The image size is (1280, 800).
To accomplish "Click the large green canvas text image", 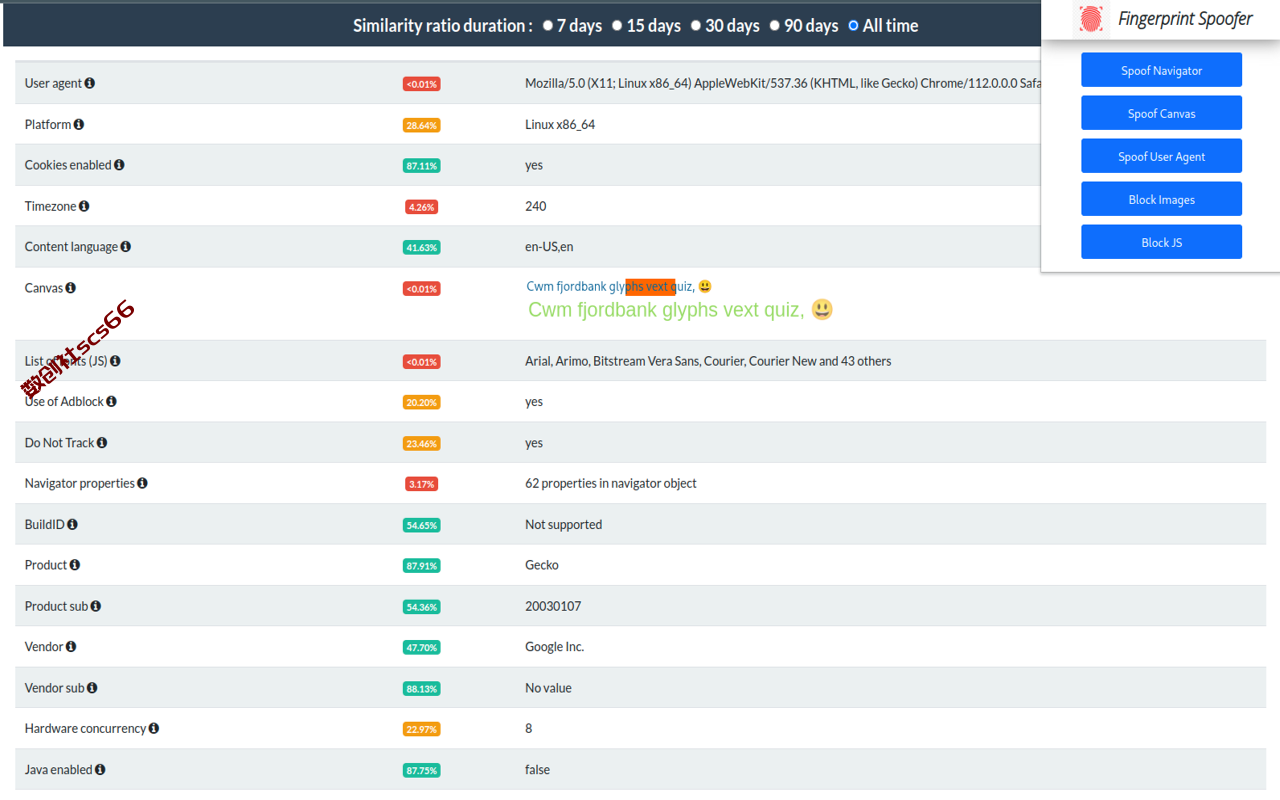I will click(x=681, y=310).
